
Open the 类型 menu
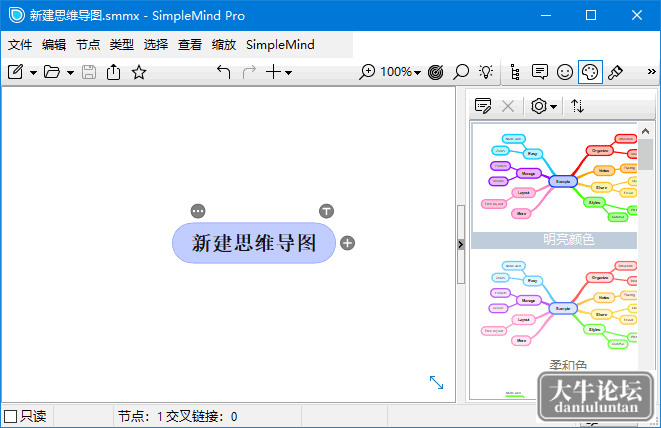[x=122, y=45]
